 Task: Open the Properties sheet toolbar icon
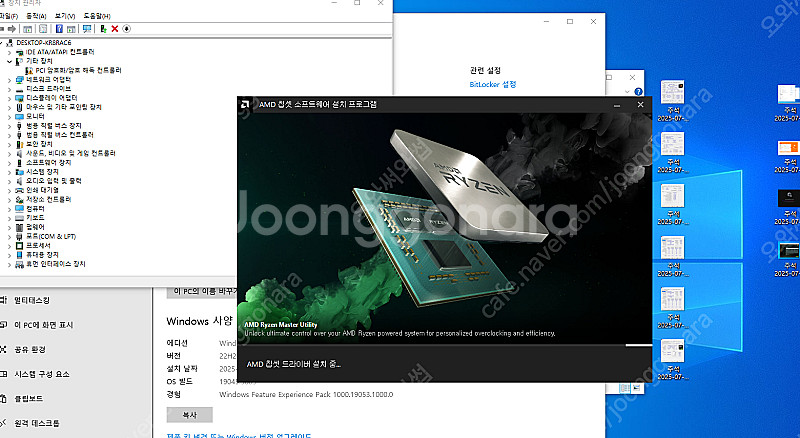[x=43, y=29]
